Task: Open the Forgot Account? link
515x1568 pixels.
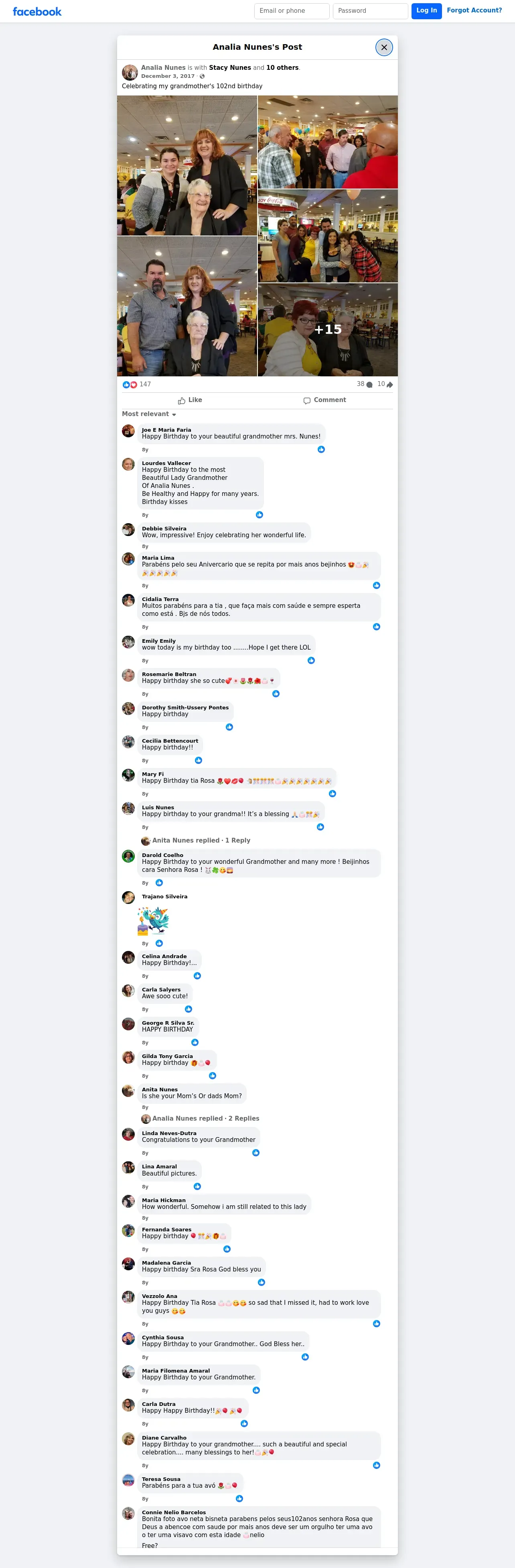Action: point(474,10)
